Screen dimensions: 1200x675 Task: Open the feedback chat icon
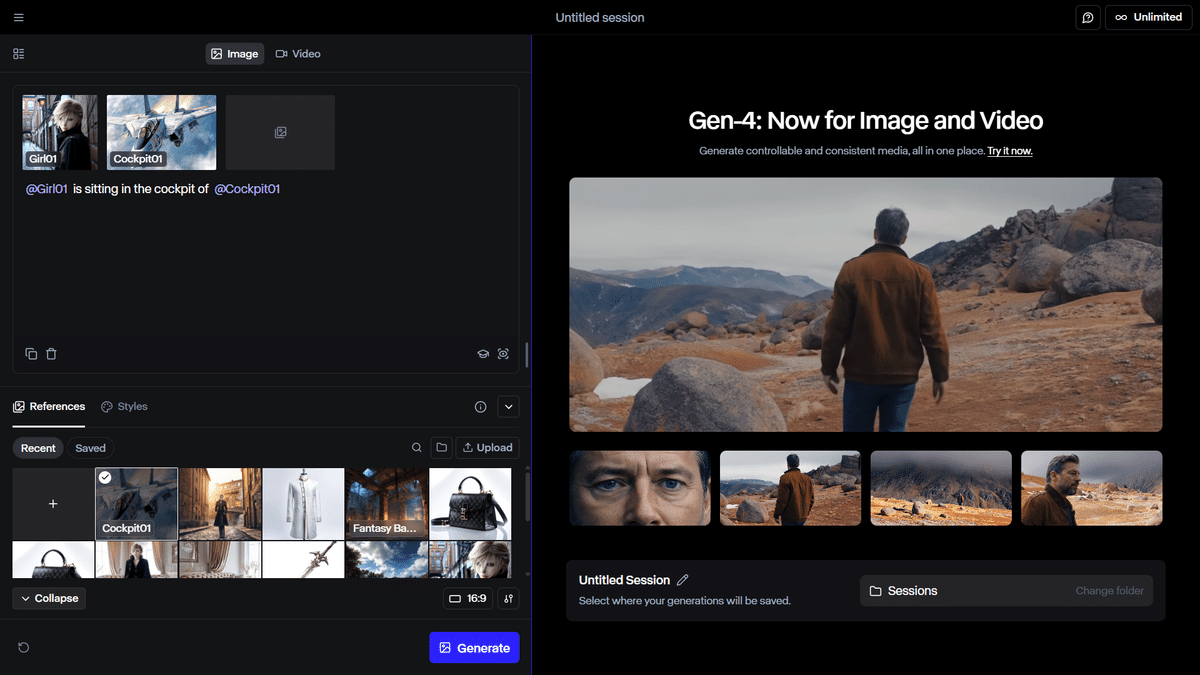pyautogui.click(x=1087, y=17)
